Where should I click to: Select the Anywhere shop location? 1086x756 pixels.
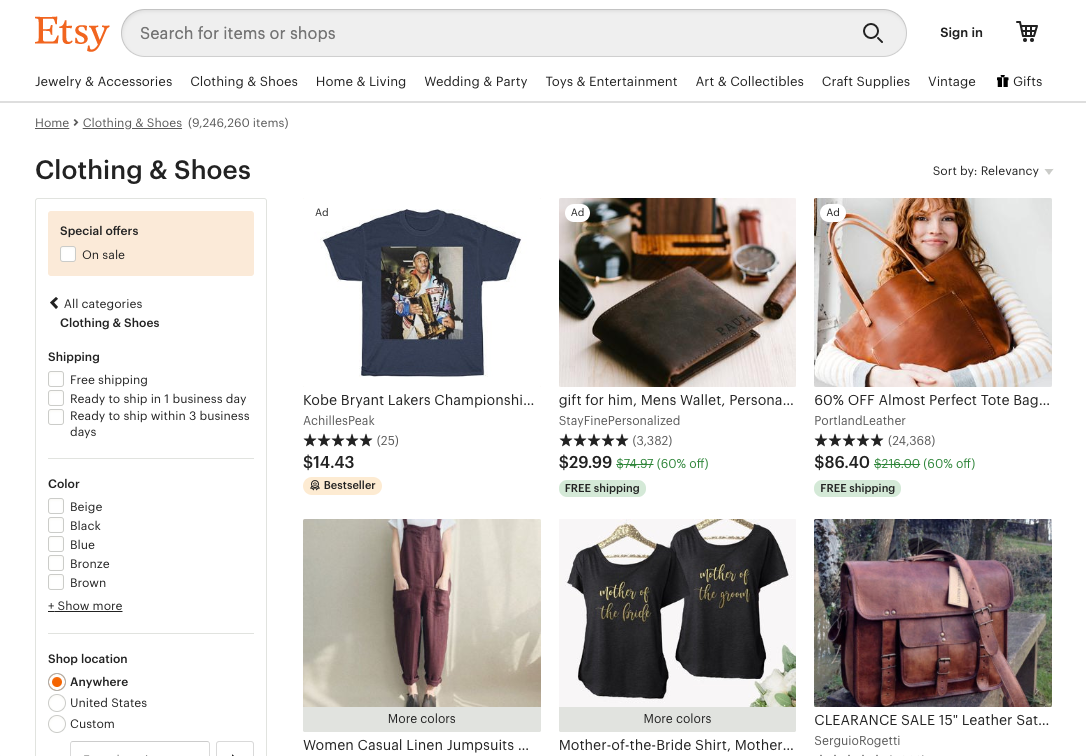[x=57, y=682]
